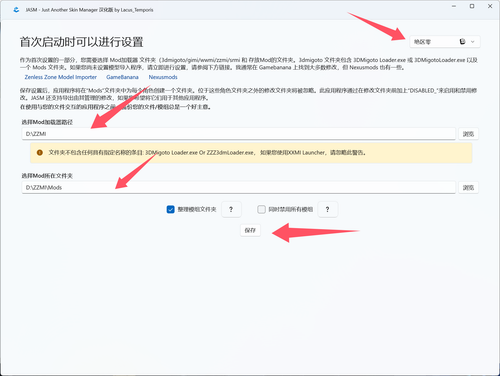Open the Zenless Zone Model Importer link
This screenshot has height=376, width=500.
click(60, 77)
